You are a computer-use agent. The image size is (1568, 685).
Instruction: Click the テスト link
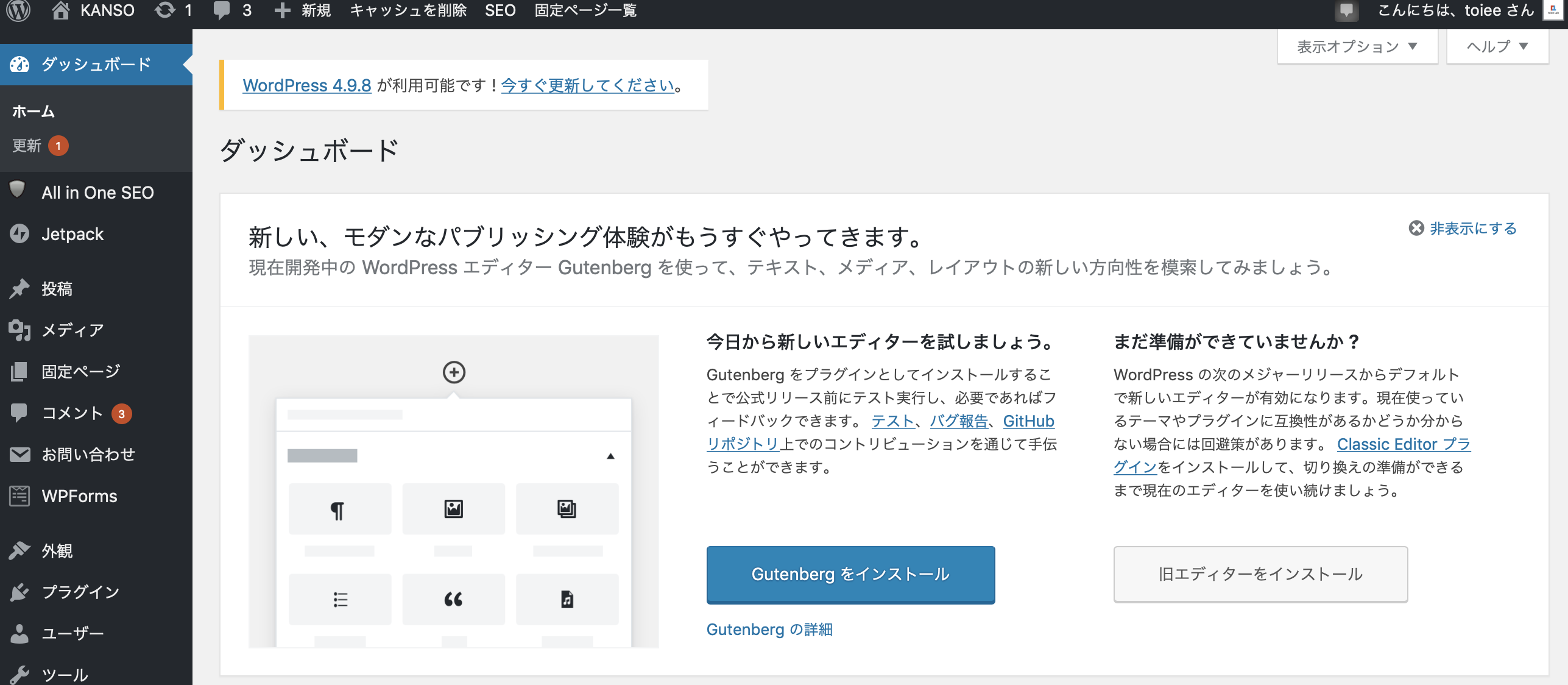(893, 421)
